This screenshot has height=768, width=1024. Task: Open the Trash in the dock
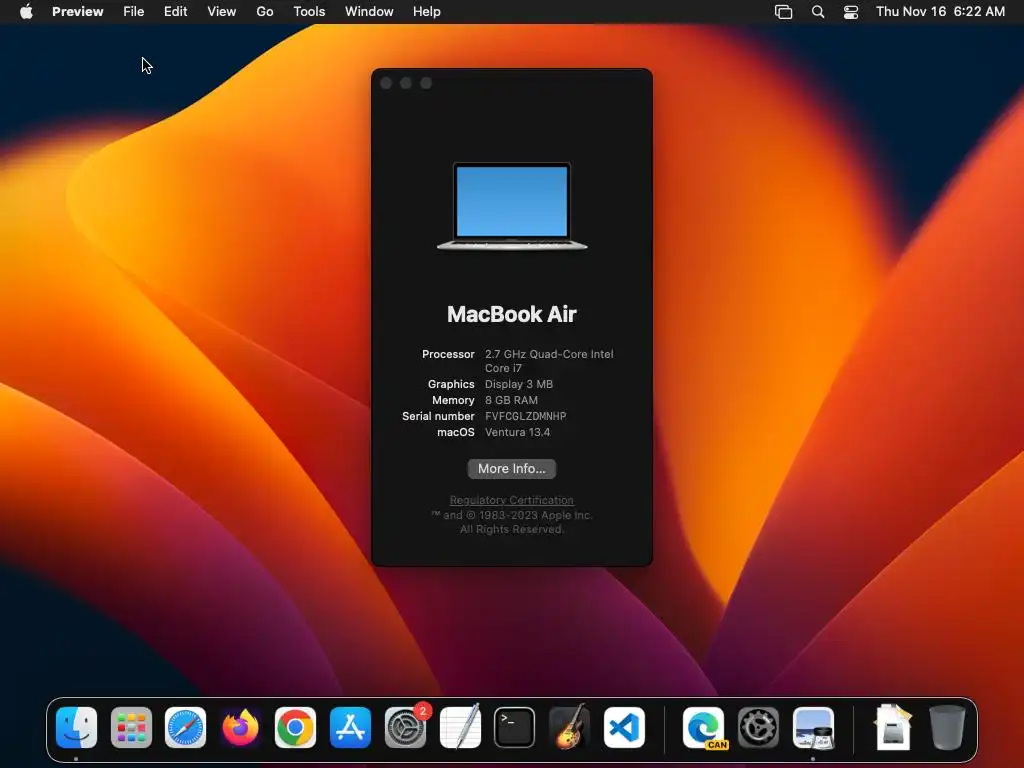point(947,728)
